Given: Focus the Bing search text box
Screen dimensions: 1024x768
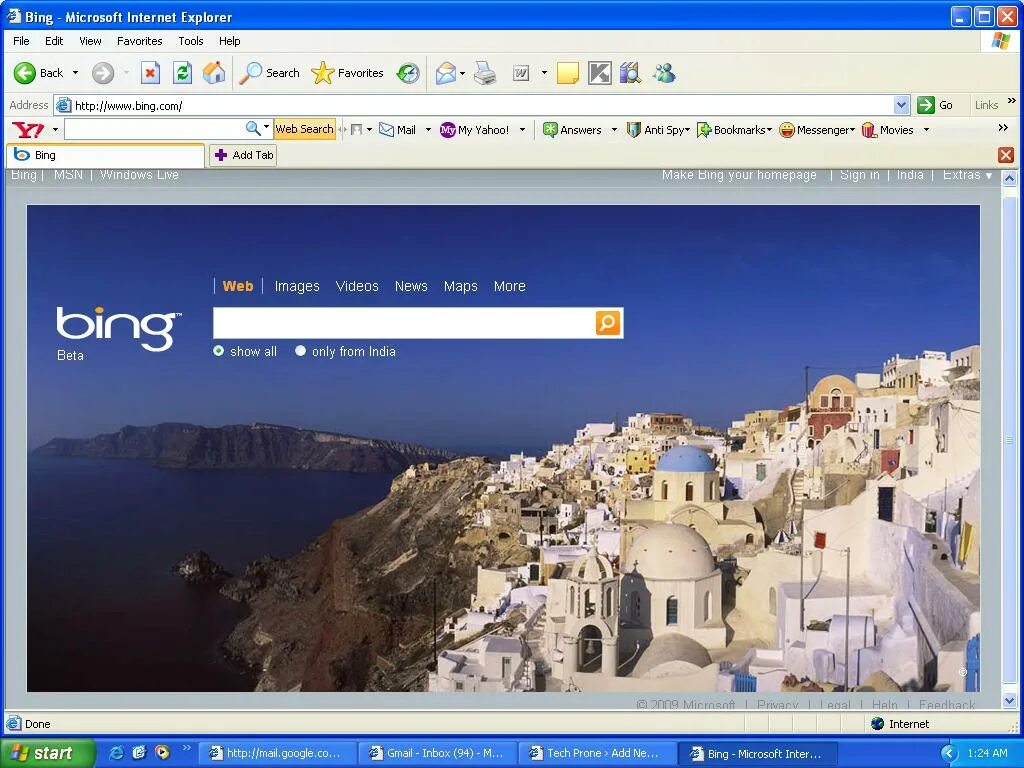Looking at the screenshot, I should pyautogui.click(x=404, y=323).
